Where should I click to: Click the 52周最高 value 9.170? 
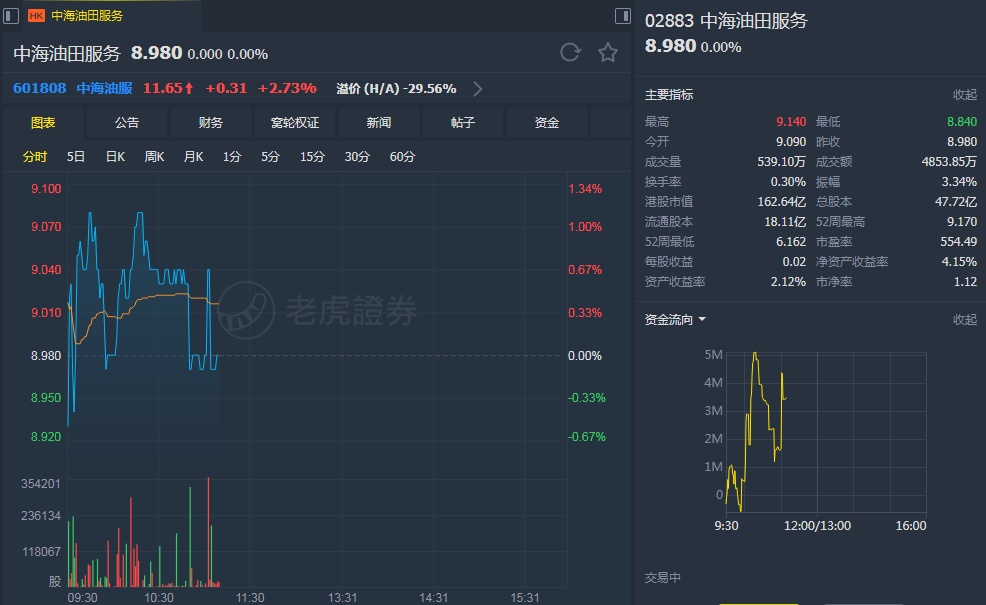coord(962,221)
